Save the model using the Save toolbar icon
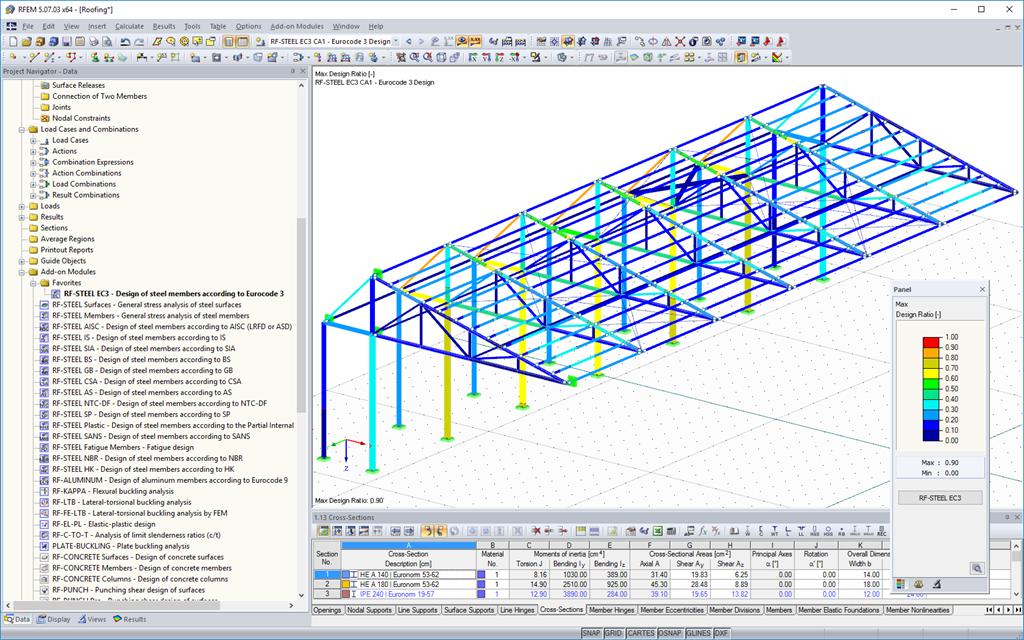Screen dimensions: 1024x640 pyautogui.click(x=67, y=42)
